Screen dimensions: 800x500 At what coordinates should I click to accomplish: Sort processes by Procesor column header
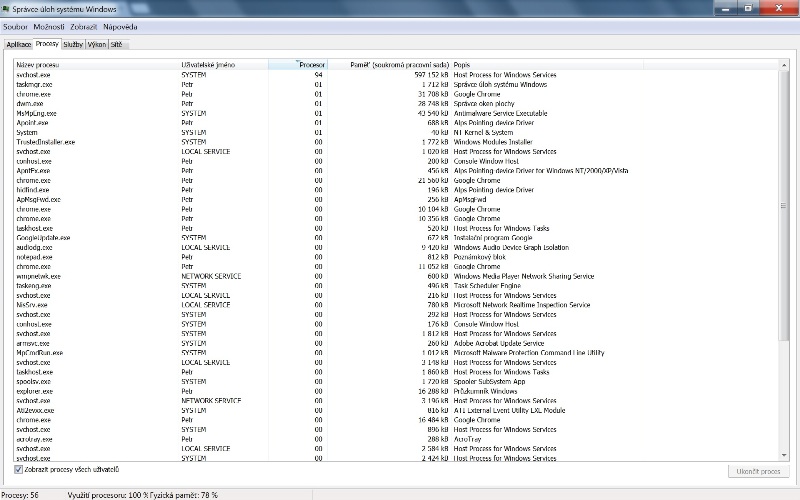pyautogui.click(x=312, y=64)
